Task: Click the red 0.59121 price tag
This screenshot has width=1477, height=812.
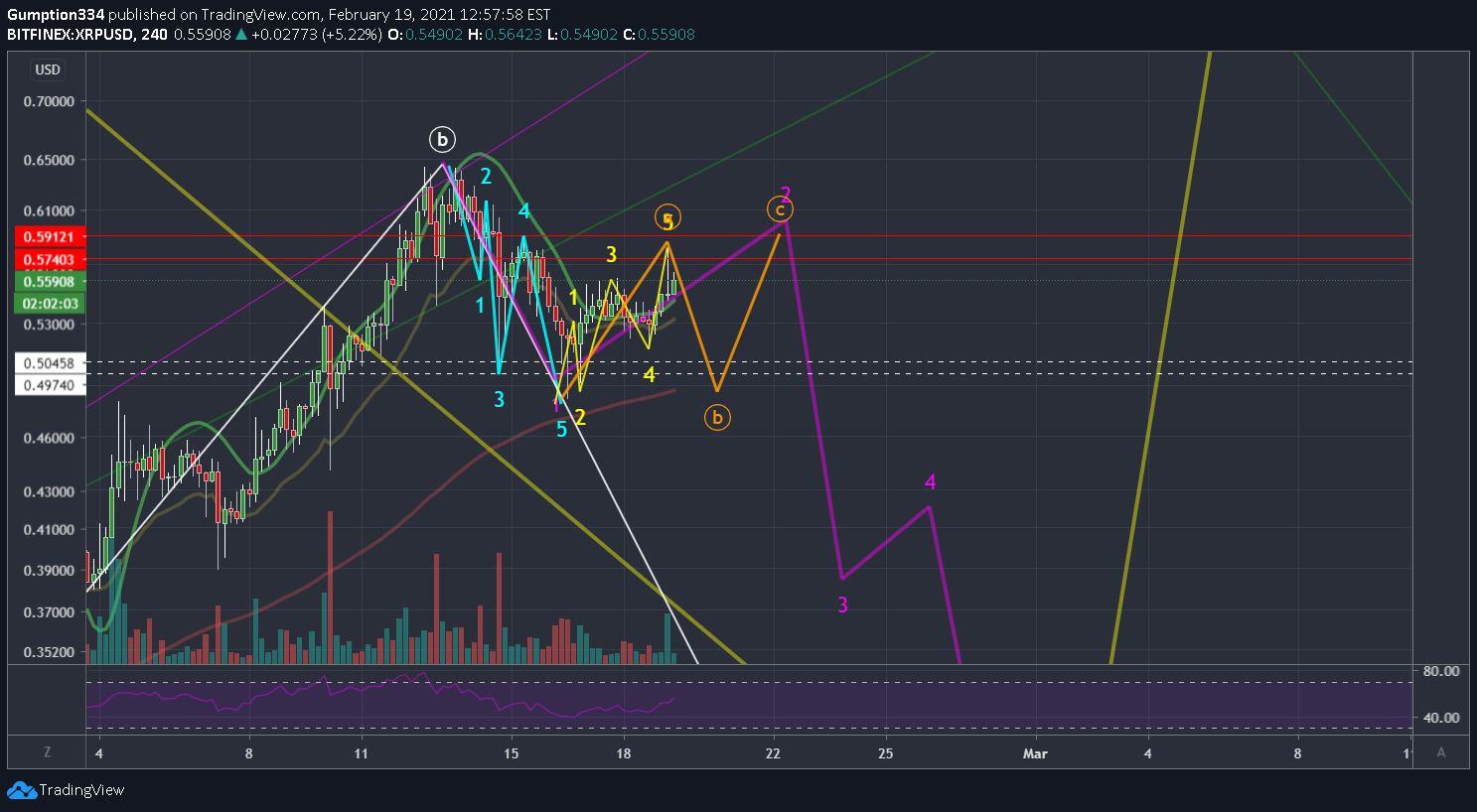Action: coord(50,236)
